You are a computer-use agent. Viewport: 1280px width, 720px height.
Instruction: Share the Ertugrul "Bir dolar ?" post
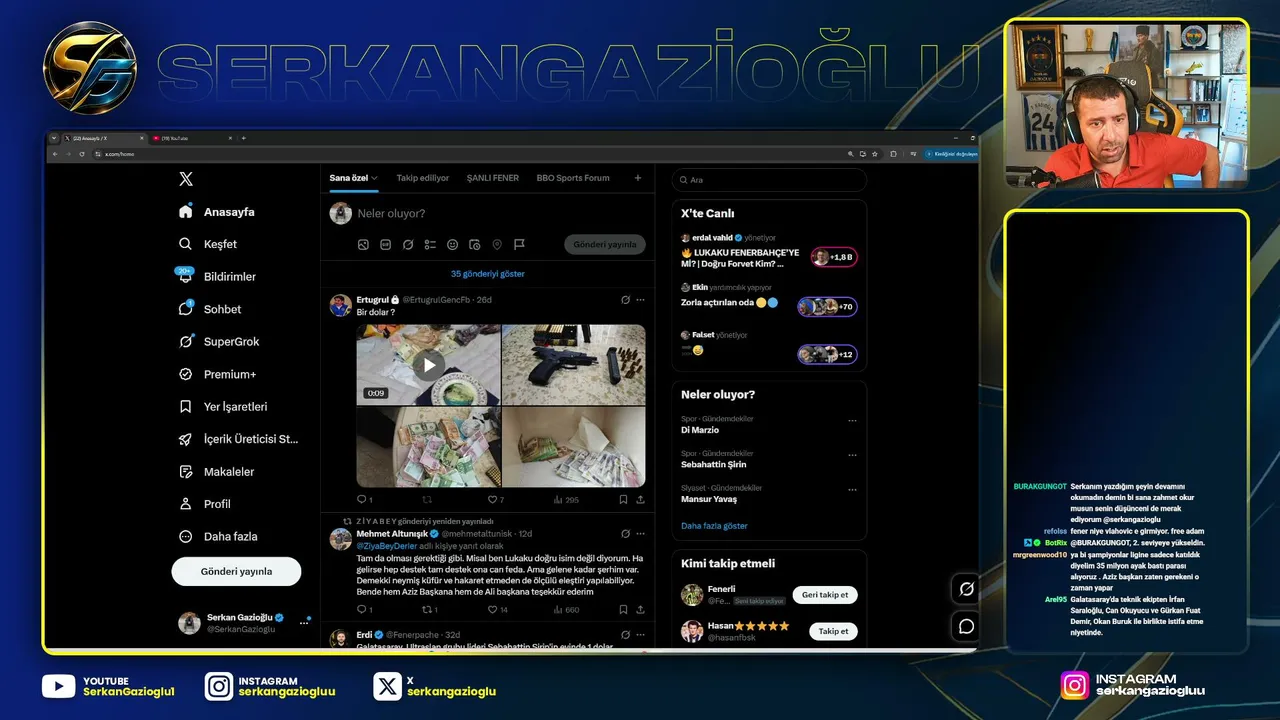640,499
